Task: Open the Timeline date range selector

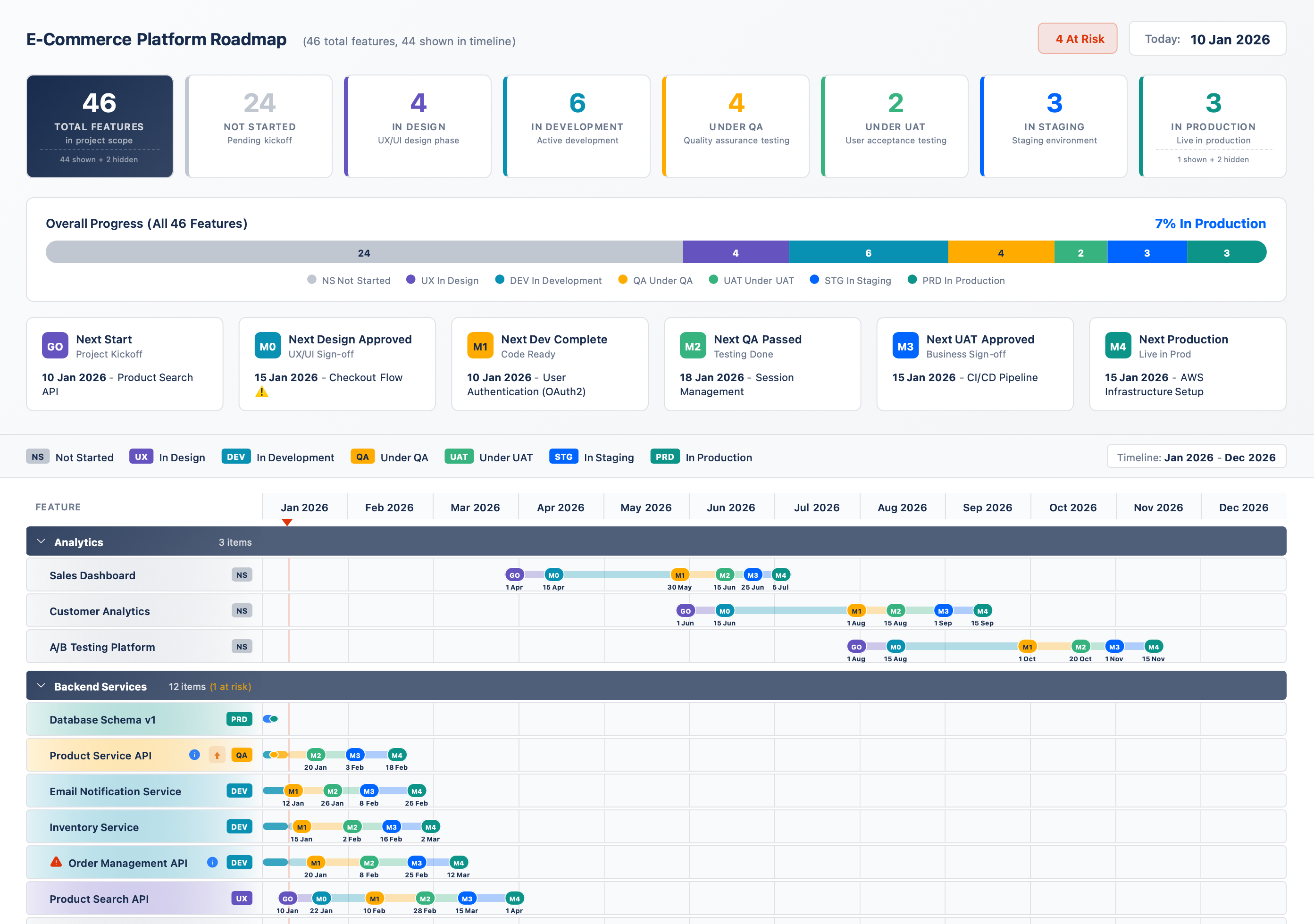Action: (x=1196, y=457)
